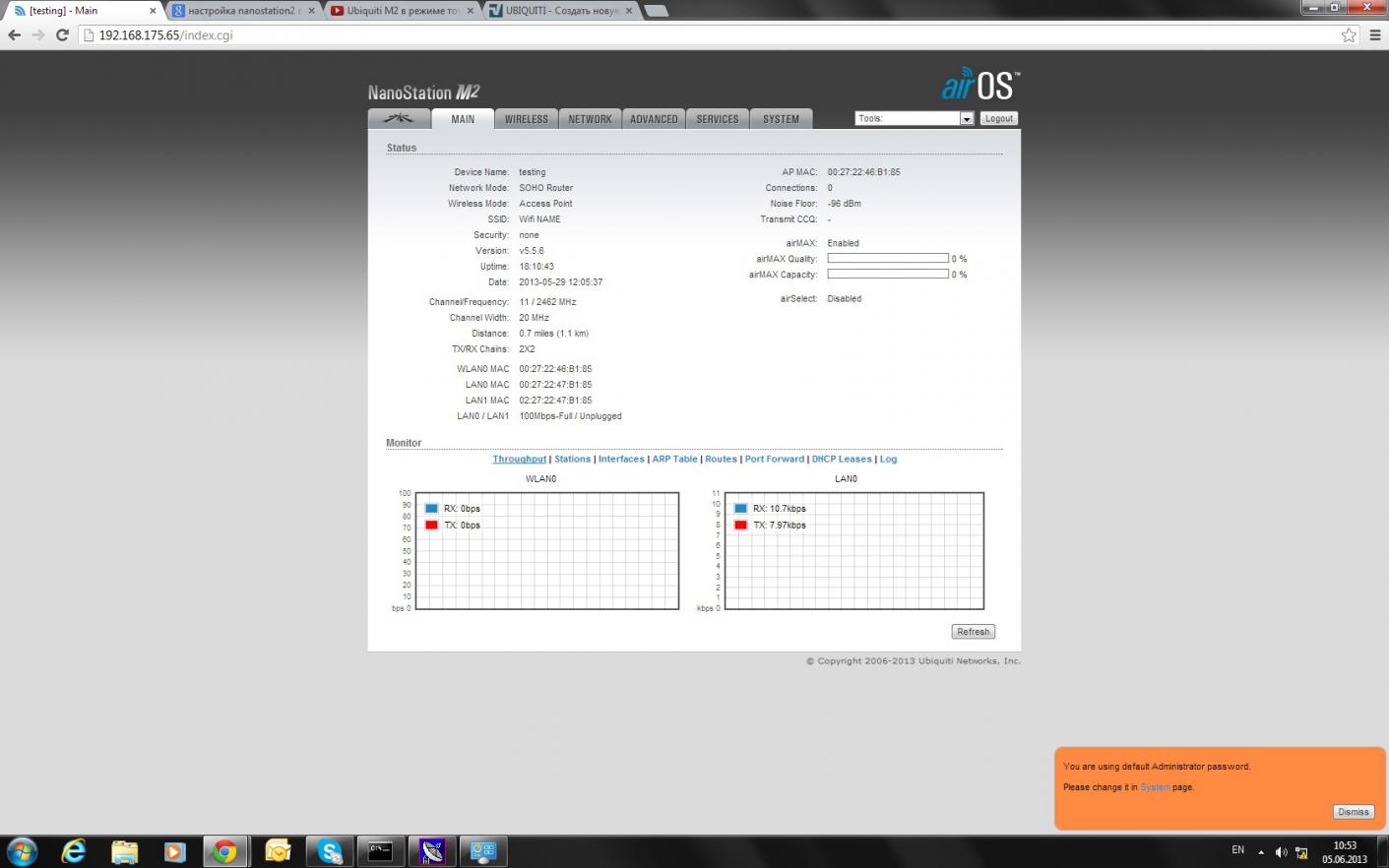This screenshot has width=1389, height=868.
Task: Click the browser forward arrow
Action: [x=38, y=35]
